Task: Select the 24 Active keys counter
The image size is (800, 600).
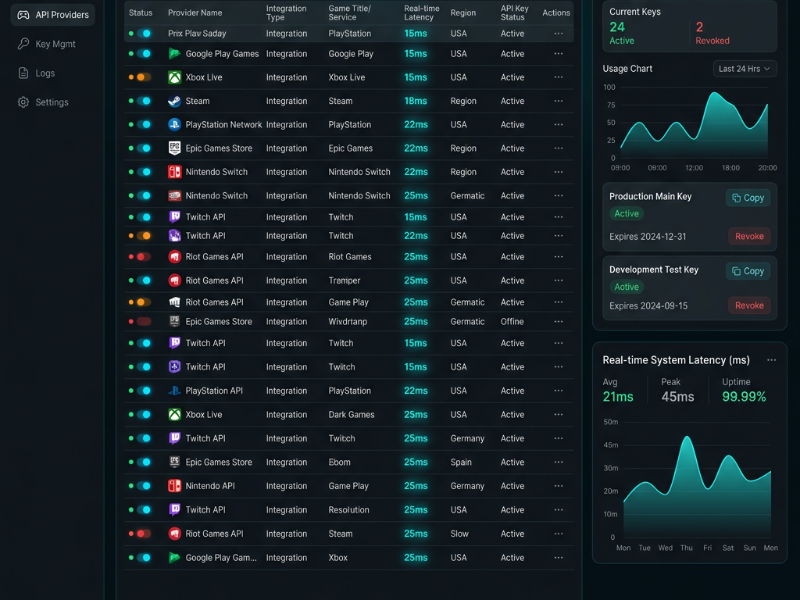Action: coord(622,33)
